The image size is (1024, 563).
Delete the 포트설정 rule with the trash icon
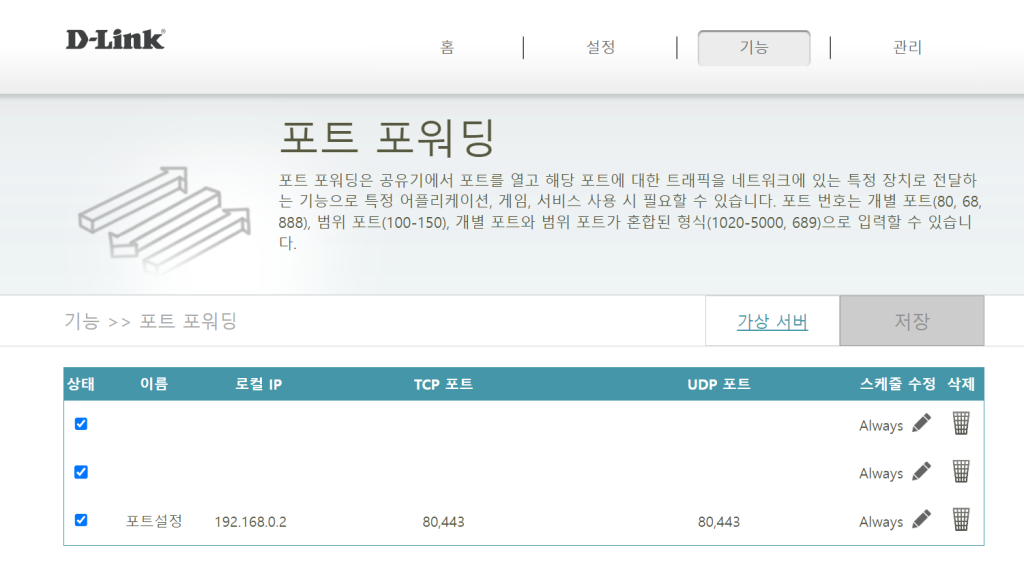point(960,520)
